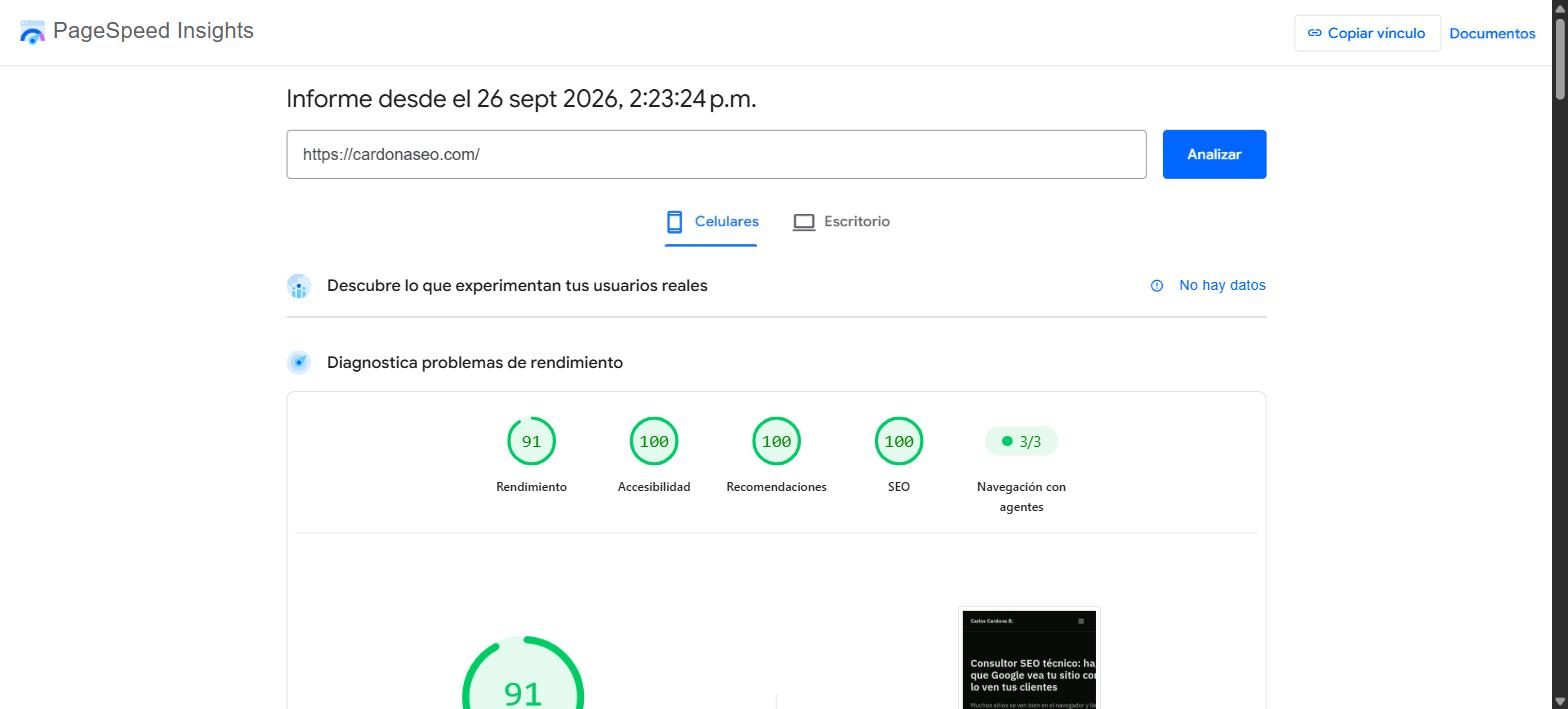
Task: Click the SEO label under gauge
Action: tap(899, 487)
